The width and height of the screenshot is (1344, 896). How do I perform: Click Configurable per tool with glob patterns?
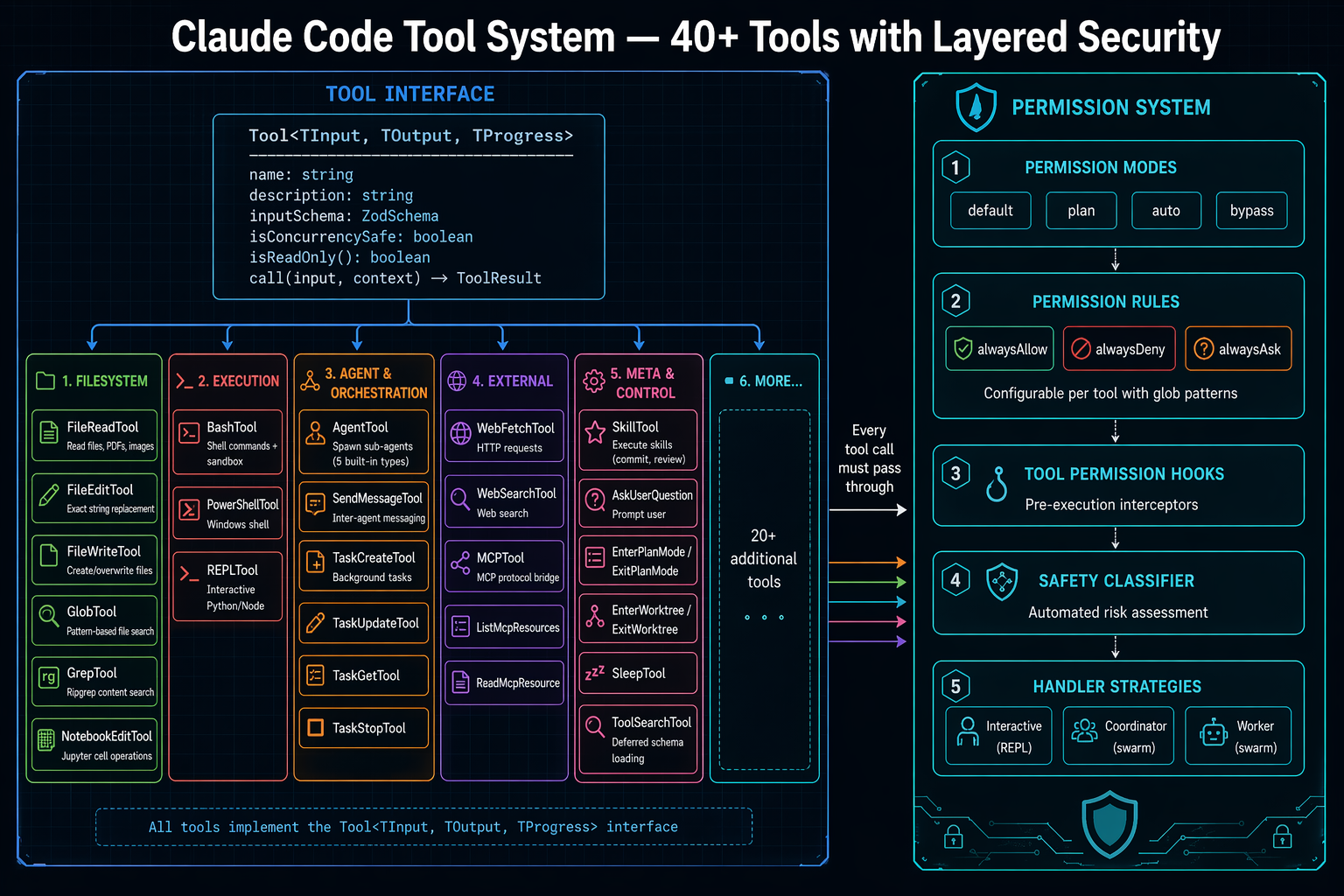(x=1110, y=394)
